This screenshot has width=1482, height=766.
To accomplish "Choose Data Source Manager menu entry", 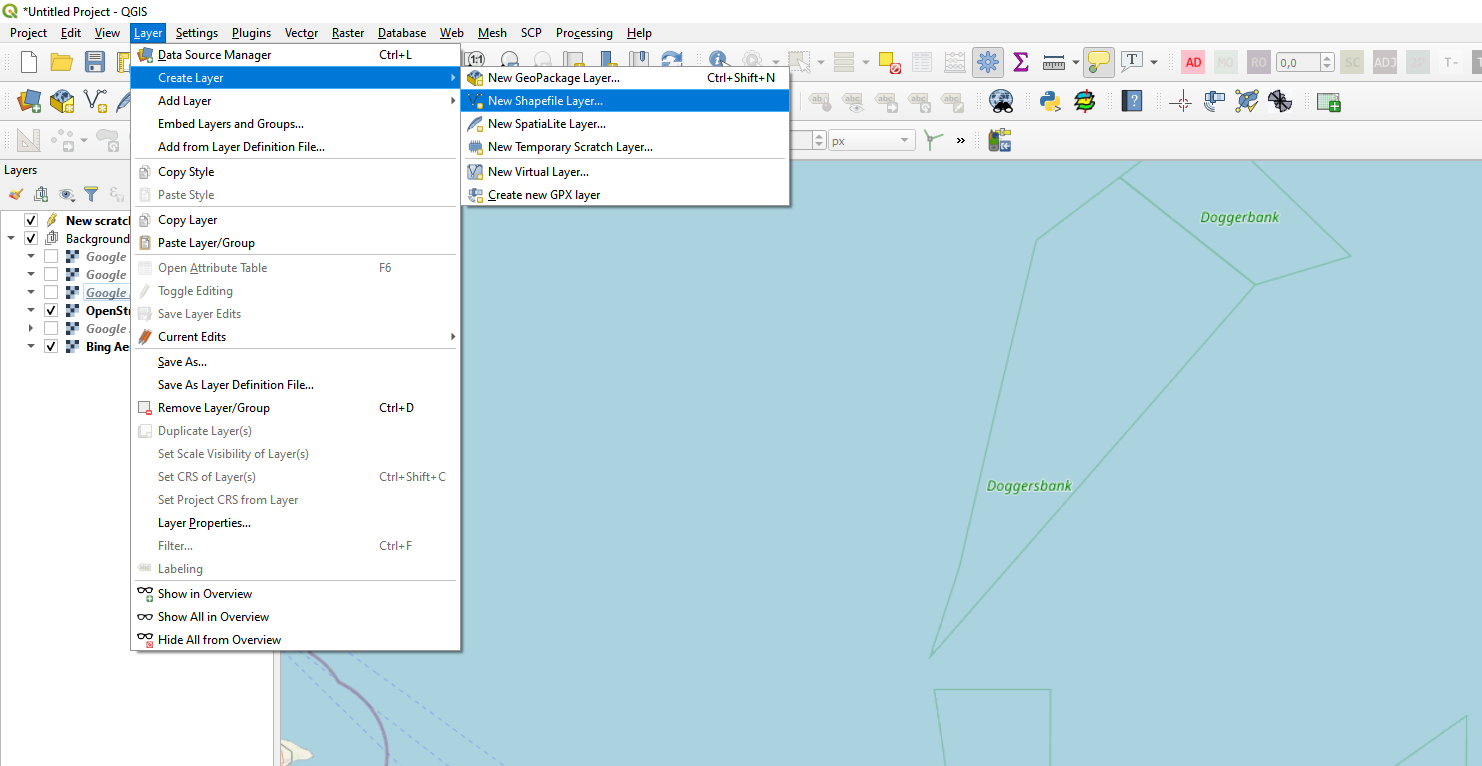I will point(295,55).
